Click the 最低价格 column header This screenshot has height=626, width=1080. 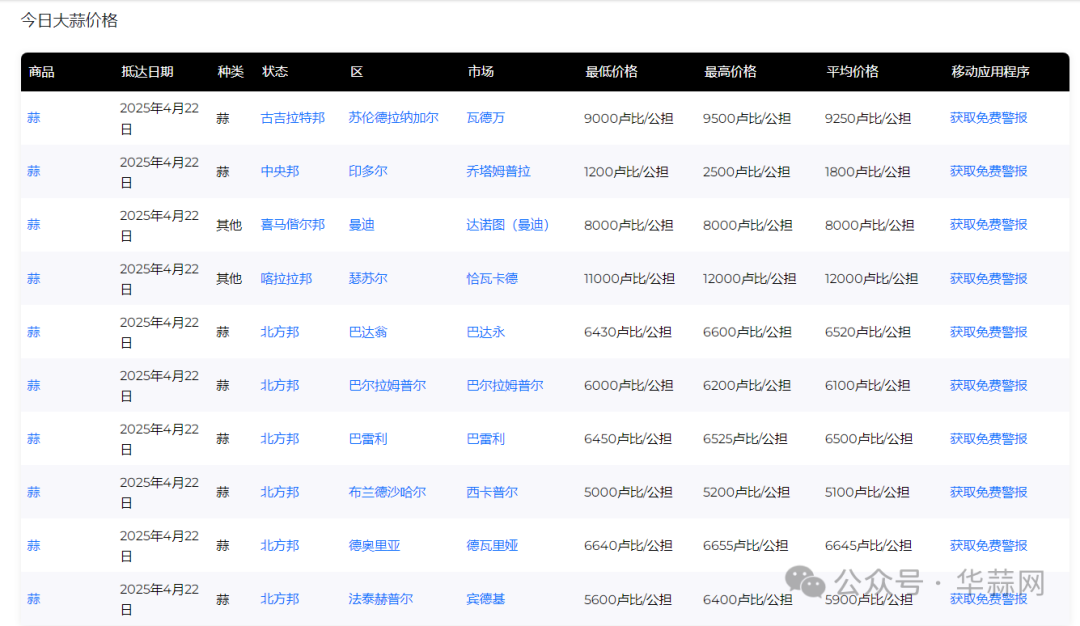pyautogui.click(x=611, y=72)
